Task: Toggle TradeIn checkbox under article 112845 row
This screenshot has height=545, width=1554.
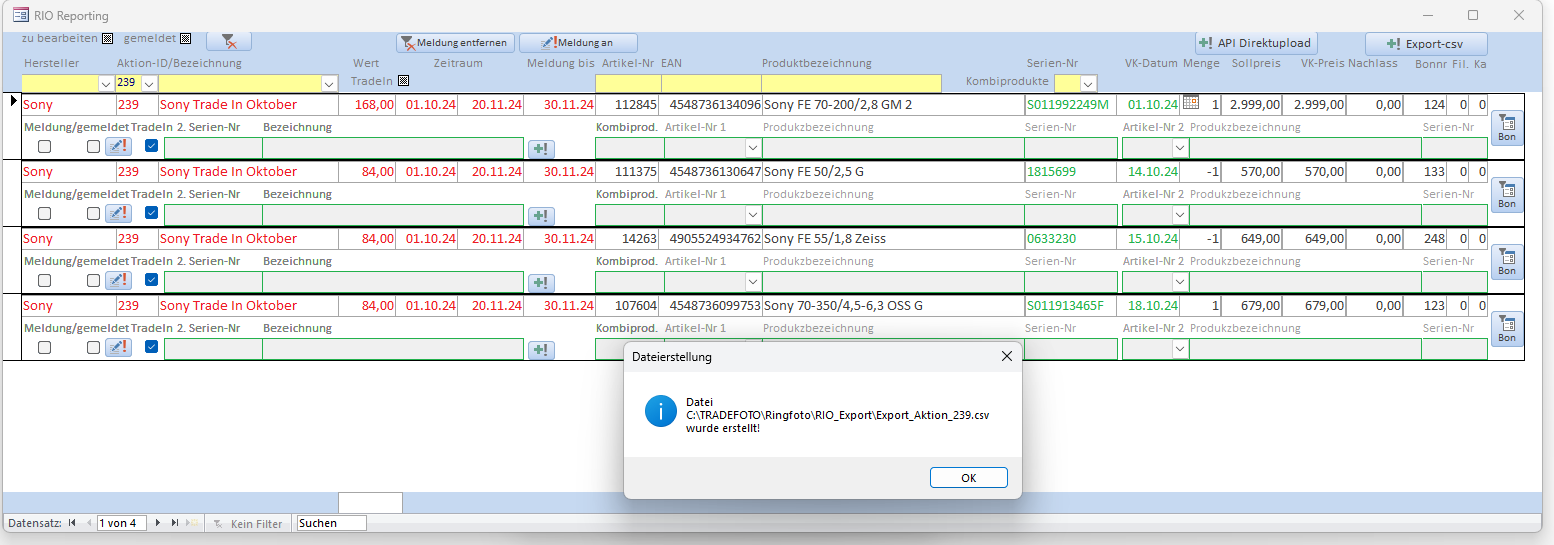Action: pos(152,146)
